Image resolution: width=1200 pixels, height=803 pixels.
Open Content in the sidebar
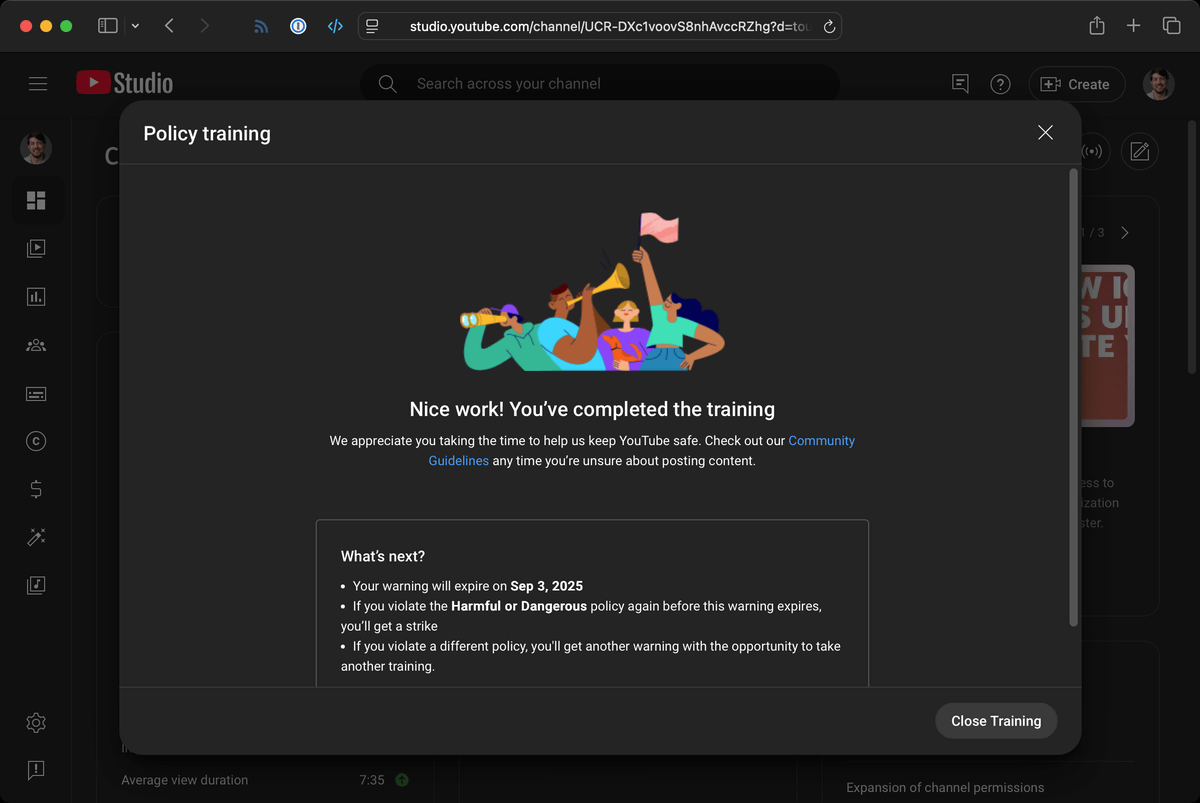coord(36,248)
